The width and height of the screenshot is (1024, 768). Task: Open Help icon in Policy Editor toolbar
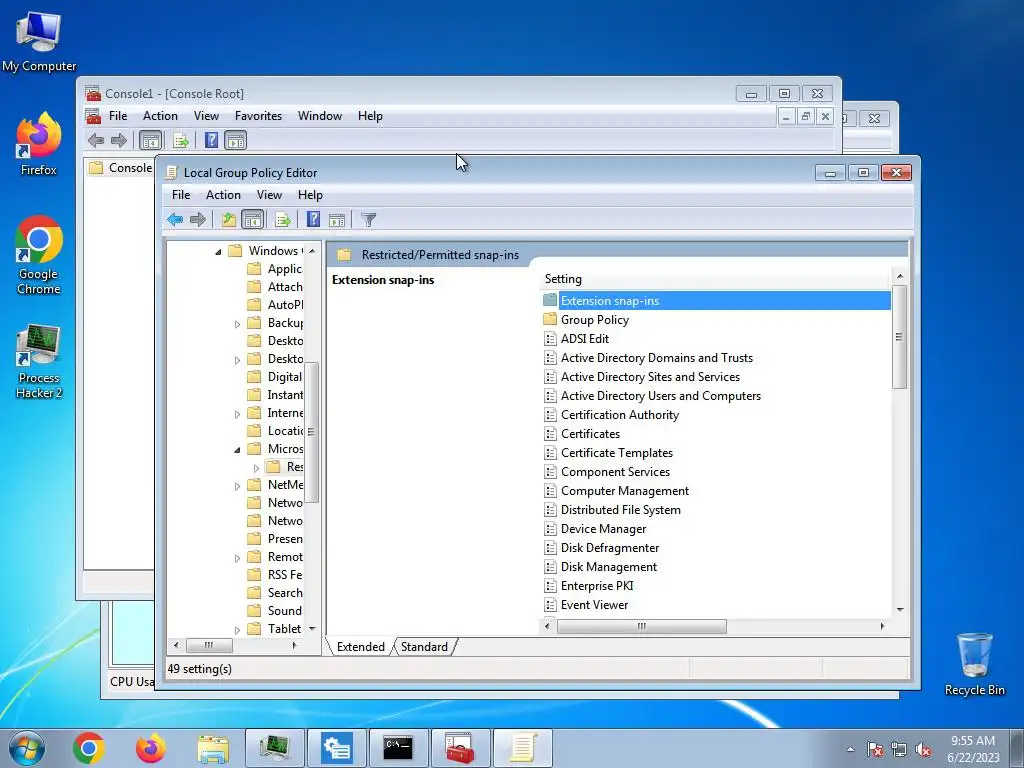click(x=313, y=219)
